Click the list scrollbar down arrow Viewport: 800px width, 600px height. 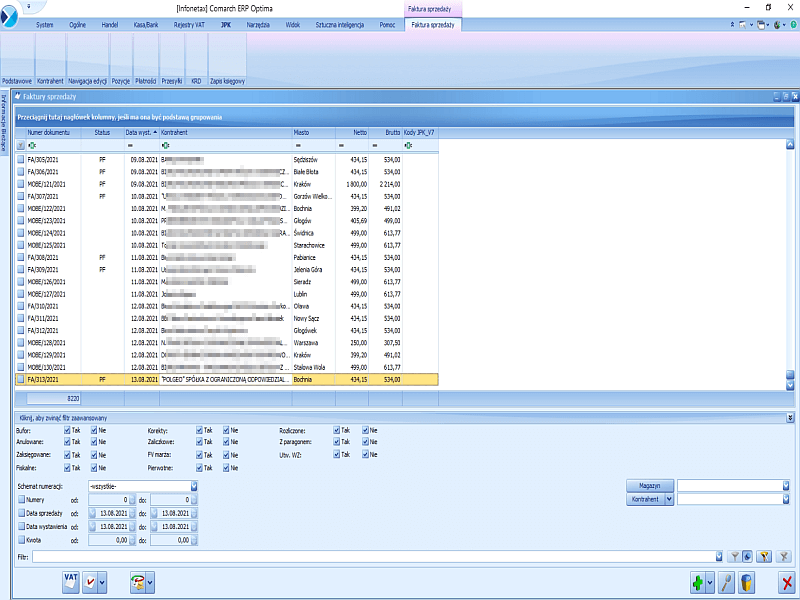(x=790, y=386)
